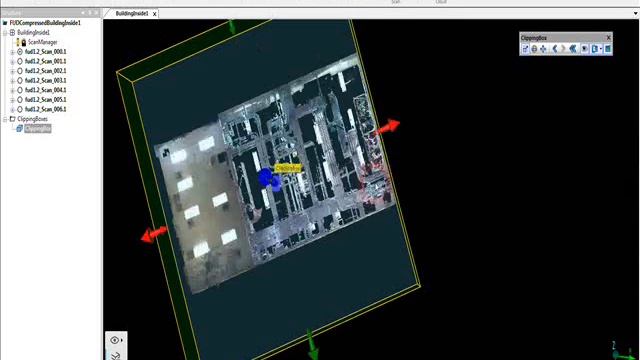Click the single left chevron in ClippingBox toolbar

[x=555, y=49]
